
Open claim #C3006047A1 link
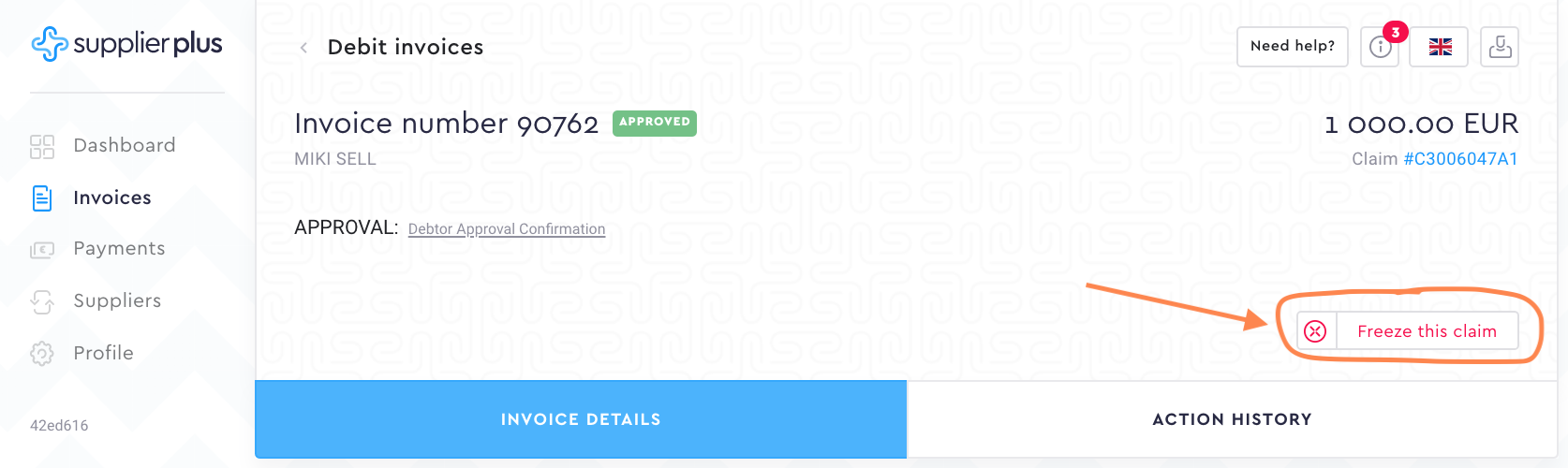click(x=1460, y=159)
